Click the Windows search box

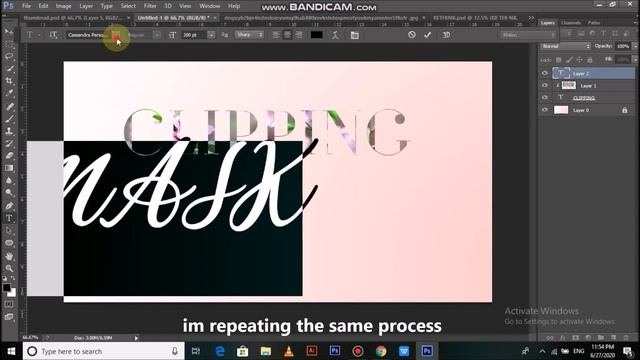tap(104, 351)
